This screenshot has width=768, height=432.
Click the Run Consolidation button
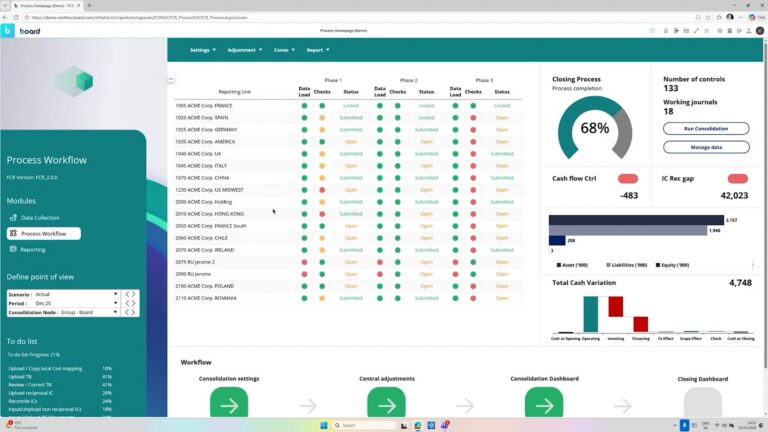(x=706, y=129)
